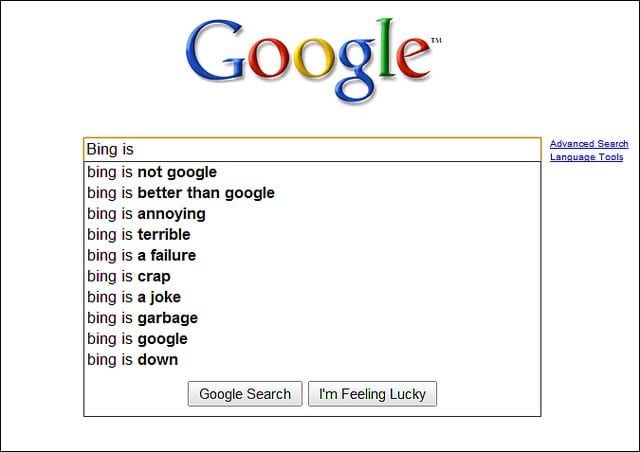This screenshot has width=640, height=452.
Task: Pick the "bing is annoying" suggestion
Action: [x=146, y=214]
